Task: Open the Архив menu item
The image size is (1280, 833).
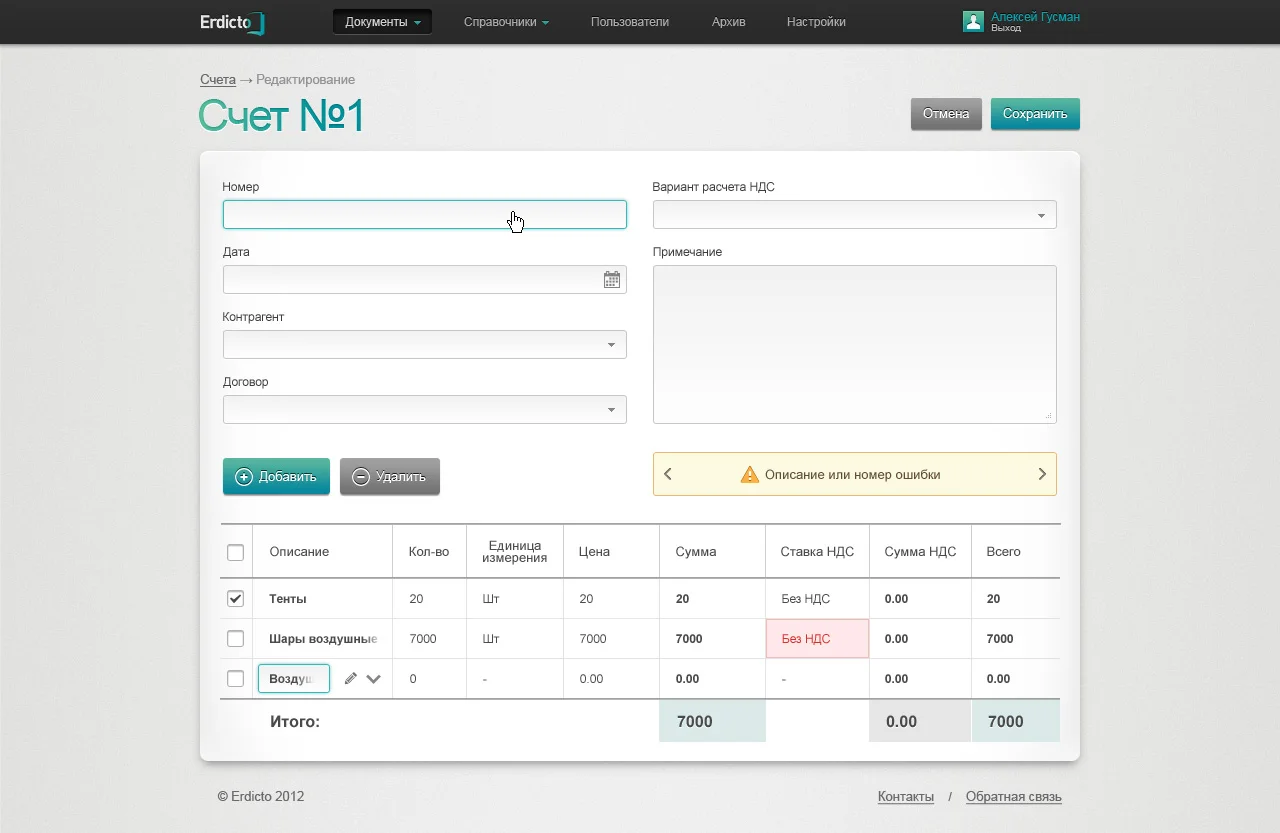Action: coord(729,22)
